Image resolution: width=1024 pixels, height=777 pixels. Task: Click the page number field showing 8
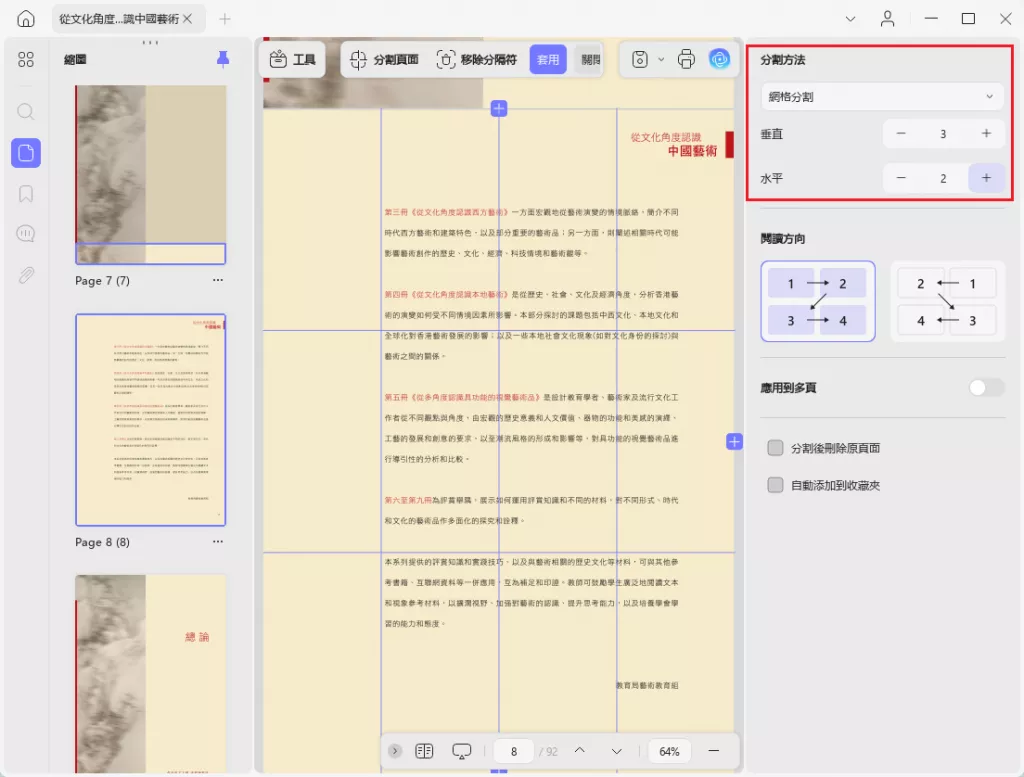(x=514, y=752)
